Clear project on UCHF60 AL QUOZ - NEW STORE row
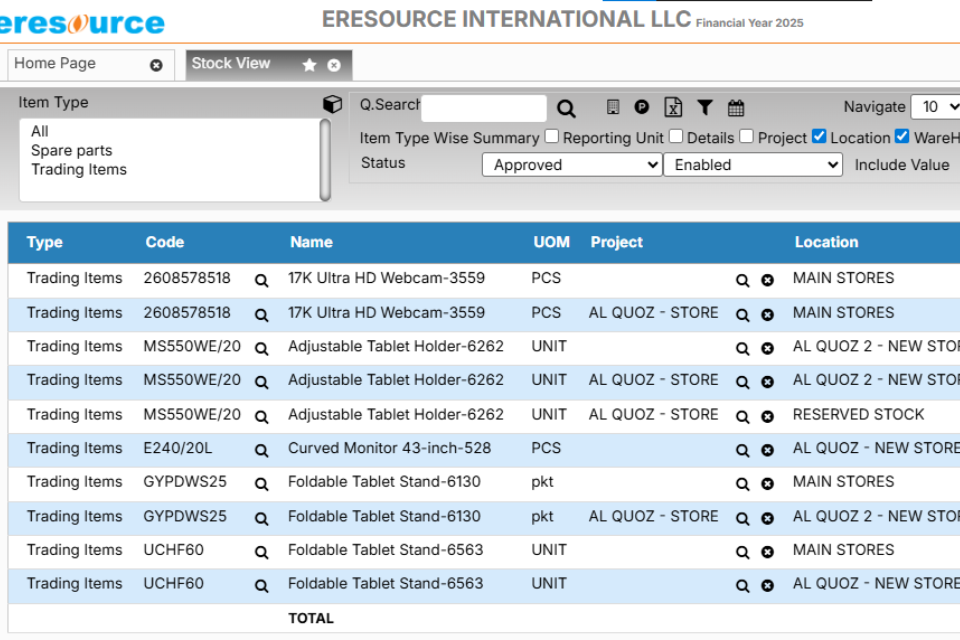Image resolution: width=960 pixels, height=640 pixels. [x=767, y=585]
